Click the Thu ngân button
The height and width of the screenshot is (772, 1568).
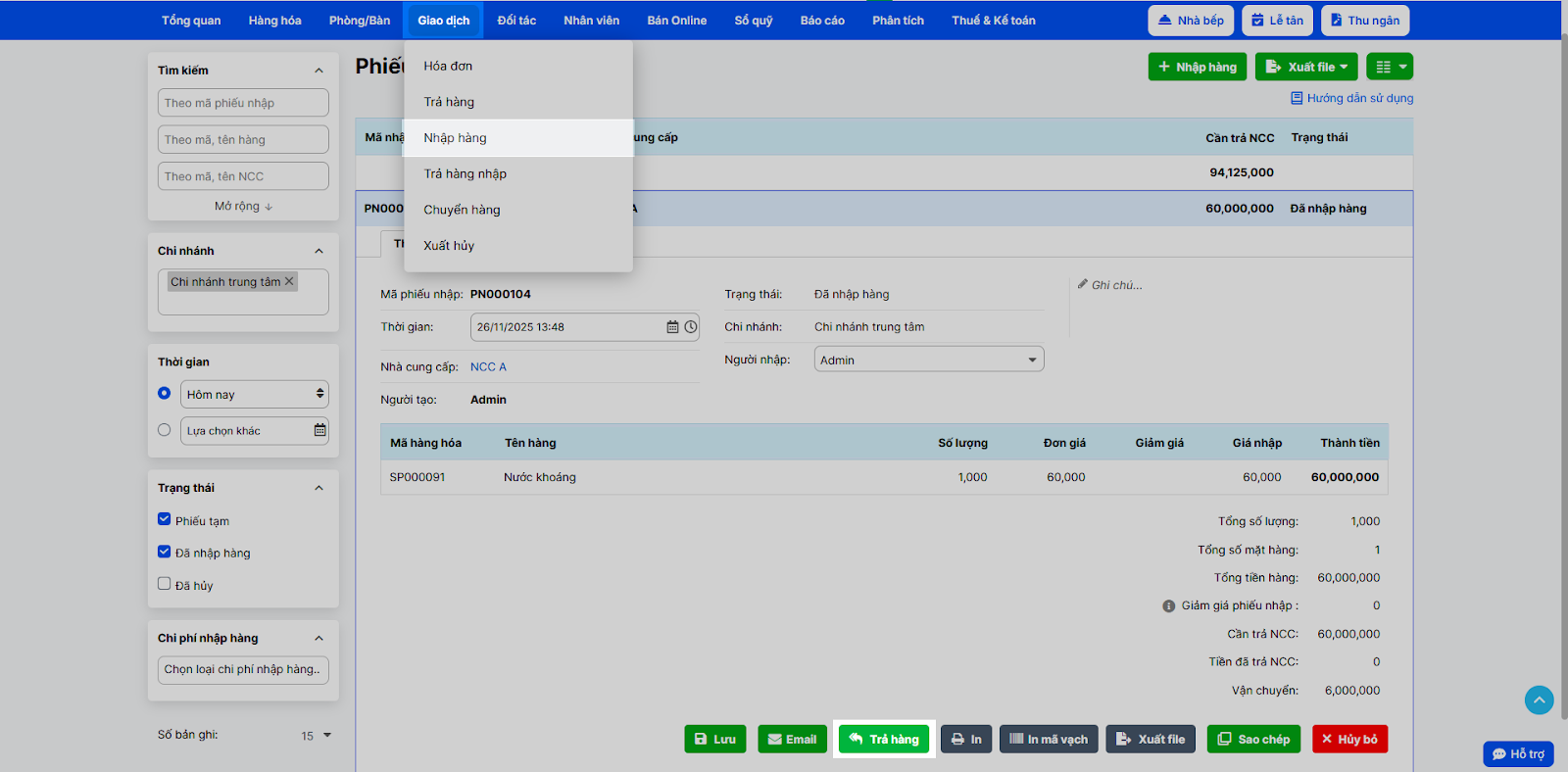[x=1365, y=21]
